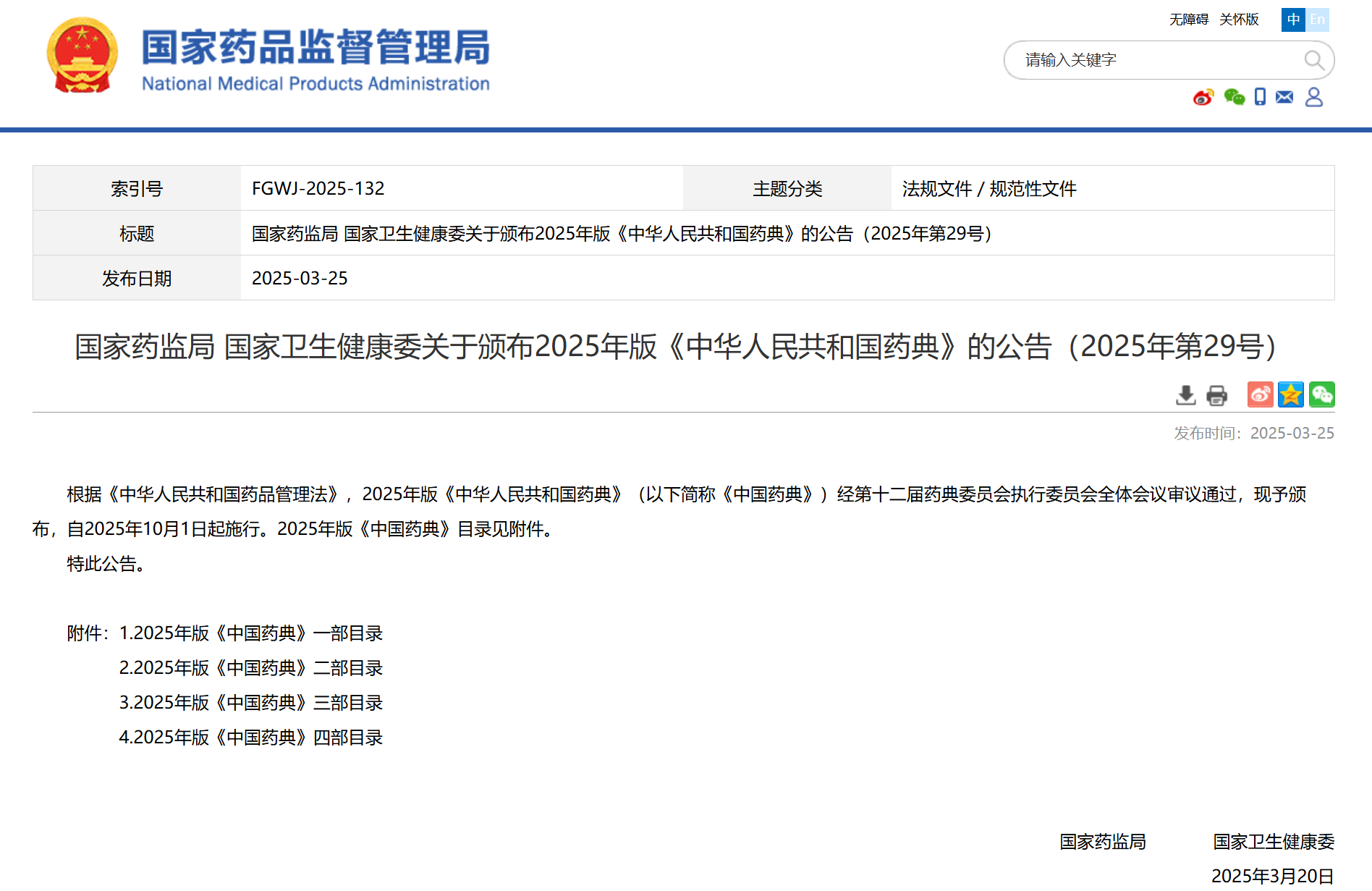The width and height of the screenshot is (1372, 891).
Task: Print the page using printer icon
Action: [1217, 395]
